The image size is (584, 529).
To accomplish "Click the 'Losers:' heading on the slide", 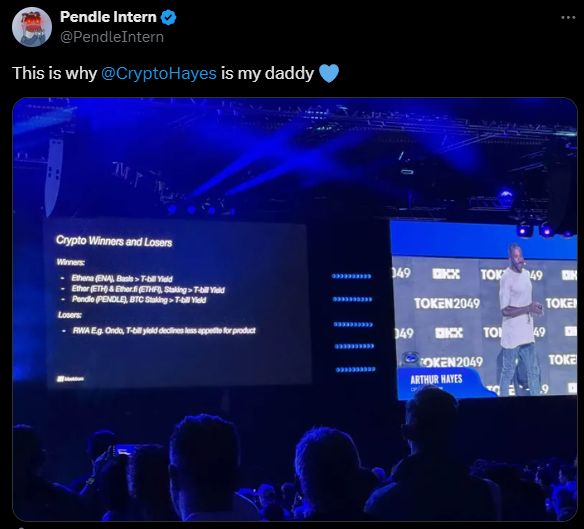I will pyautogui.click(x=70, y=315).
